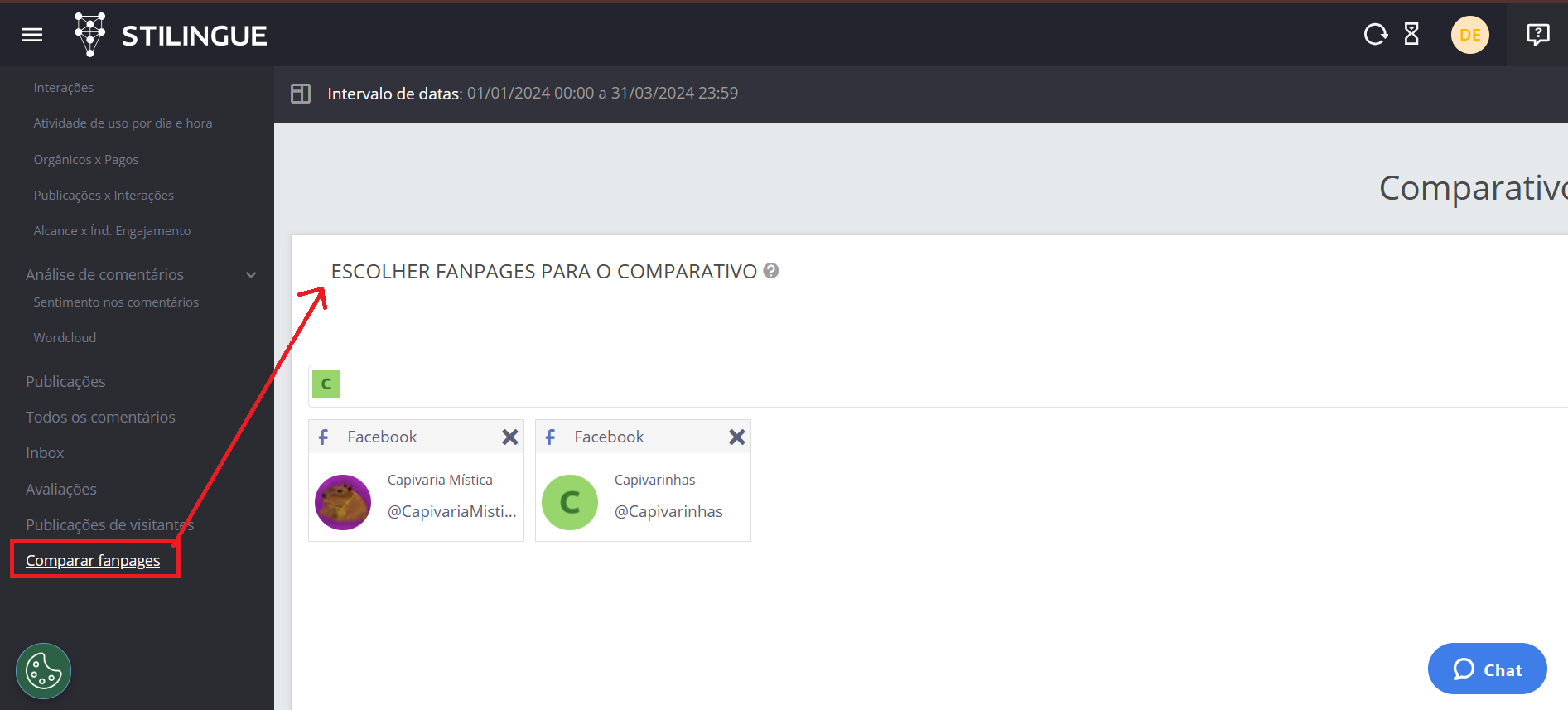Open Orgânicos x Pagos
This screenshot has height=710, width=1568.
[x=86, y=159]
